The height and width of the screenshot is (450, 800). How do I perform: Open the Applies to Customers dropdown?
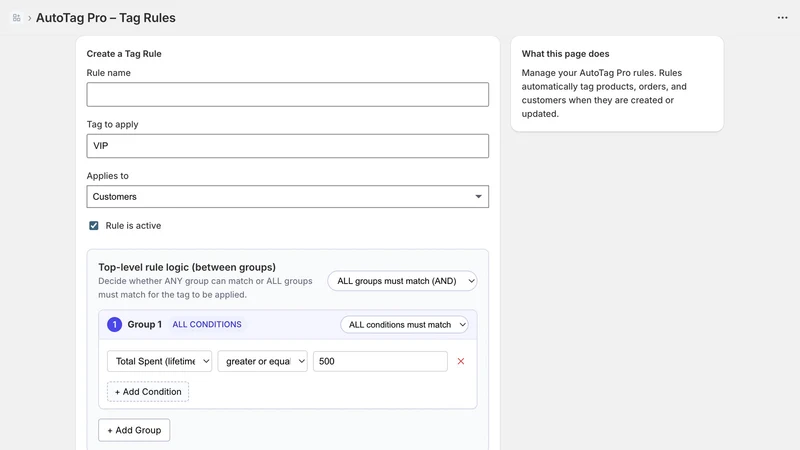(x=287, y=196)
